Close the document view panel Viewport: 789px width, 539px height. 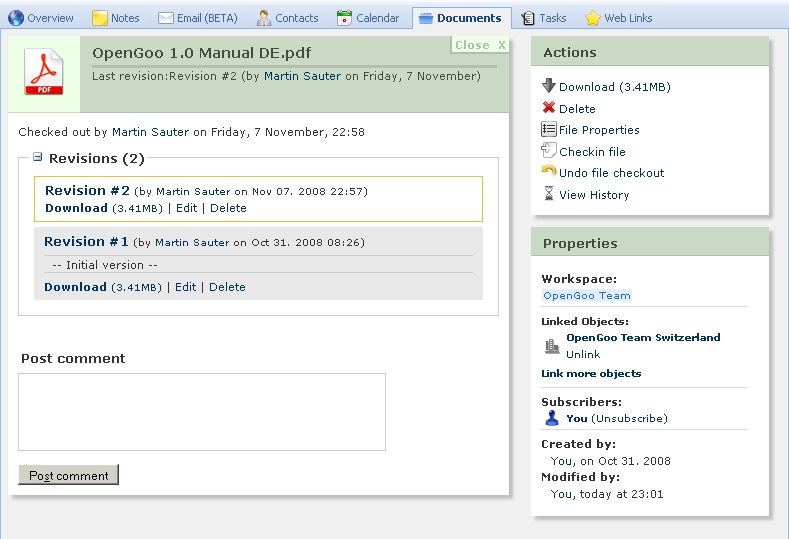click(x=480, y=45)
